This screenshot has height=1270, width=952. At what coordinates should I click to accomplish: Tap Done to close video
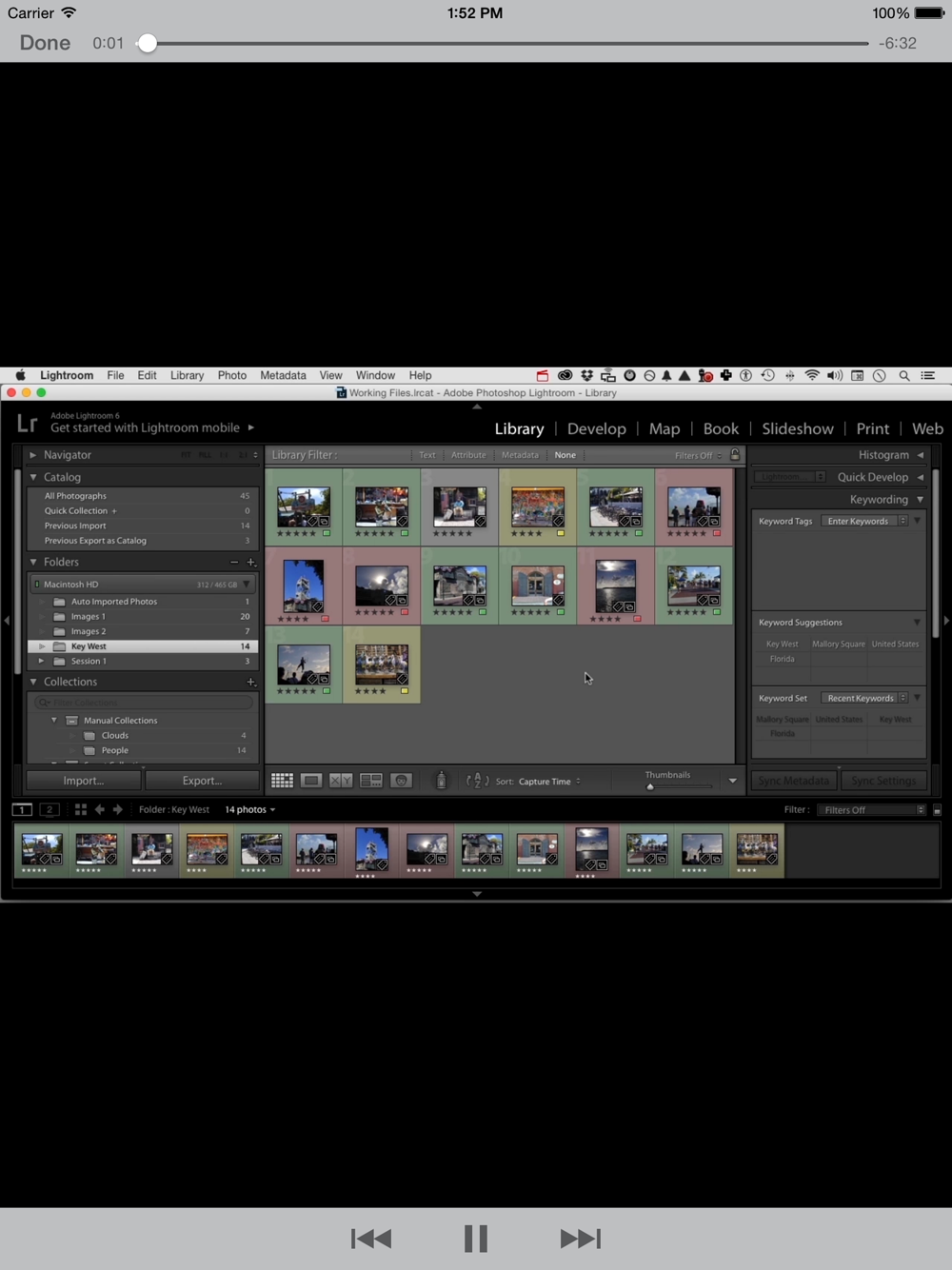(45, 43)
